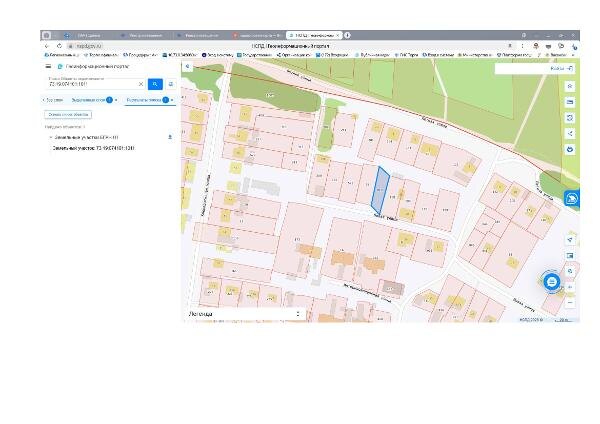Go back to the previous panel tab

tap(52, 100)
